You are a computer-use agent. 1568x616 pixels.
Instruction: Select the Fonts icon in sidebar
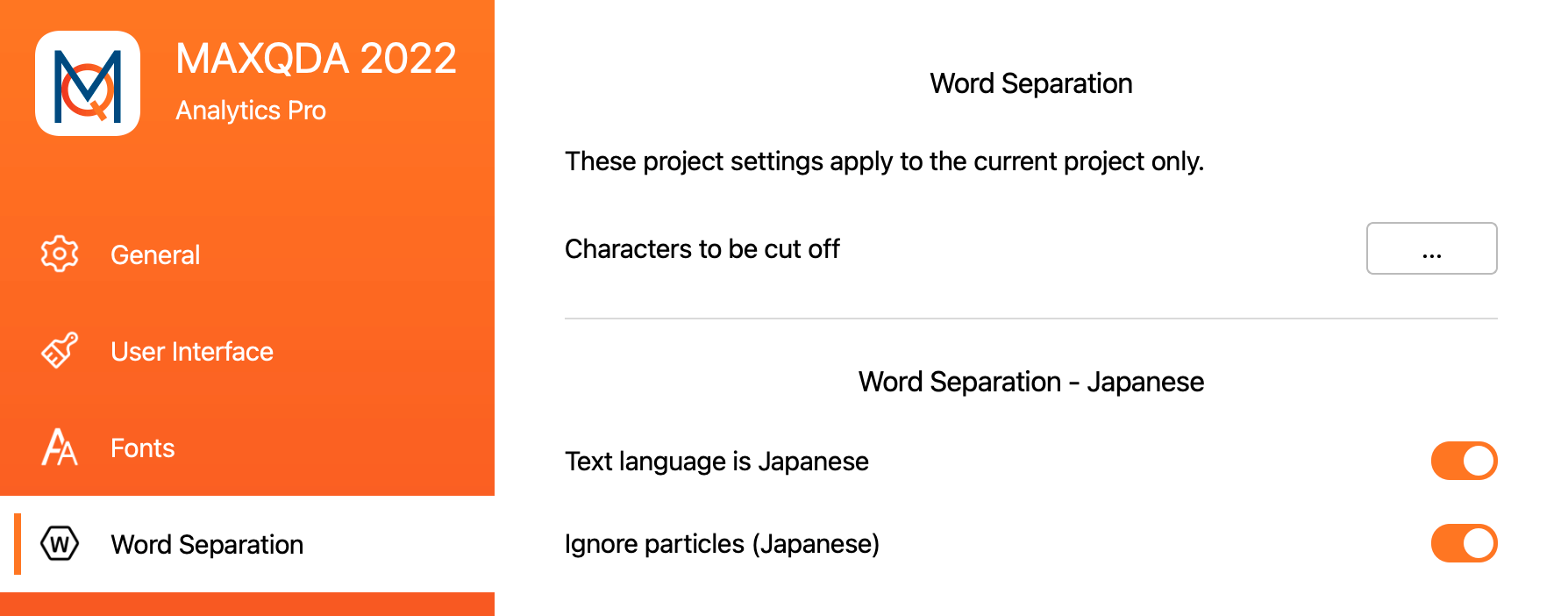click(60, 448)
